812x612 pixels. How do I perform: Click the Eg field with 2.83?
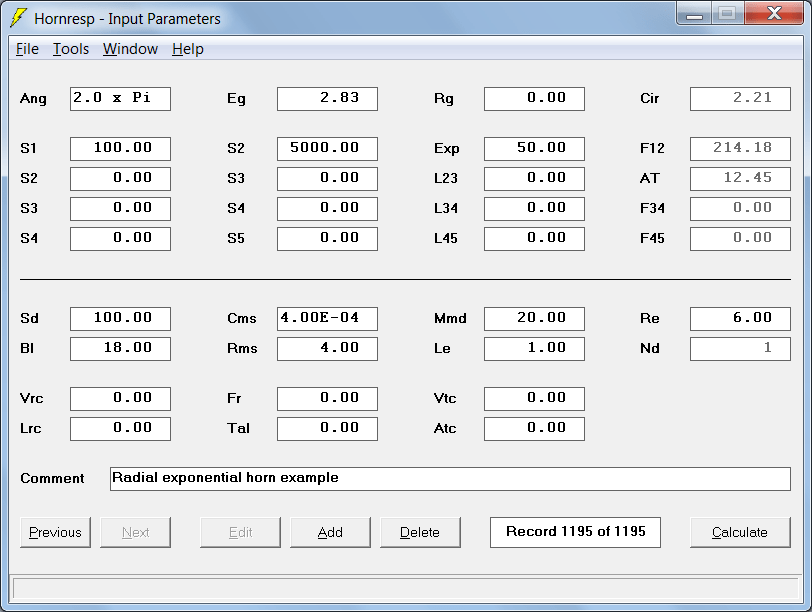click(x=327, y=98)
